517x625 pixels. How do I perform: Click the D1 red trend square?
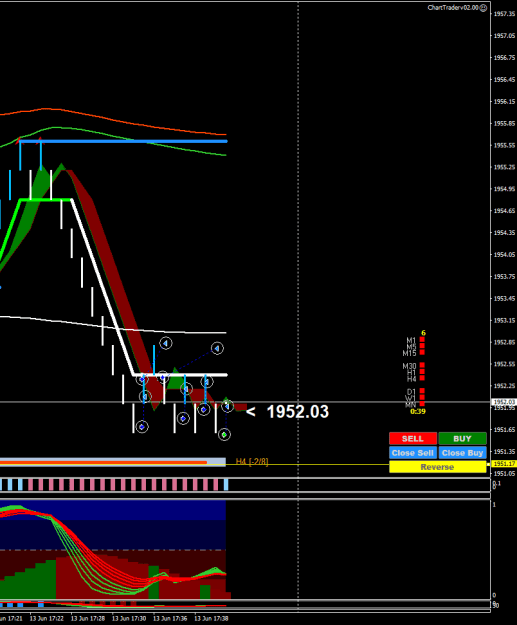click(422, 391)
